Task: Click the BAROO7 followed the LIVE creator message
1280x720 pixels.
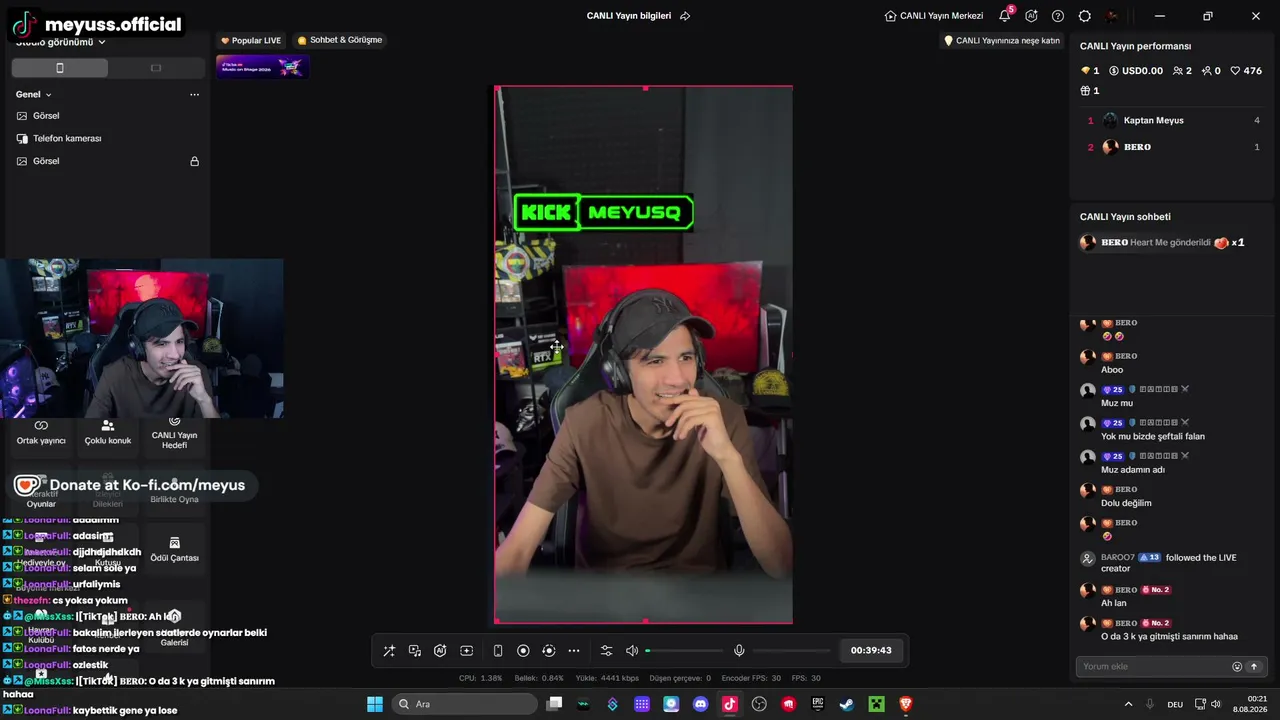Action: pyautogui.click(x=1170, y=563)
